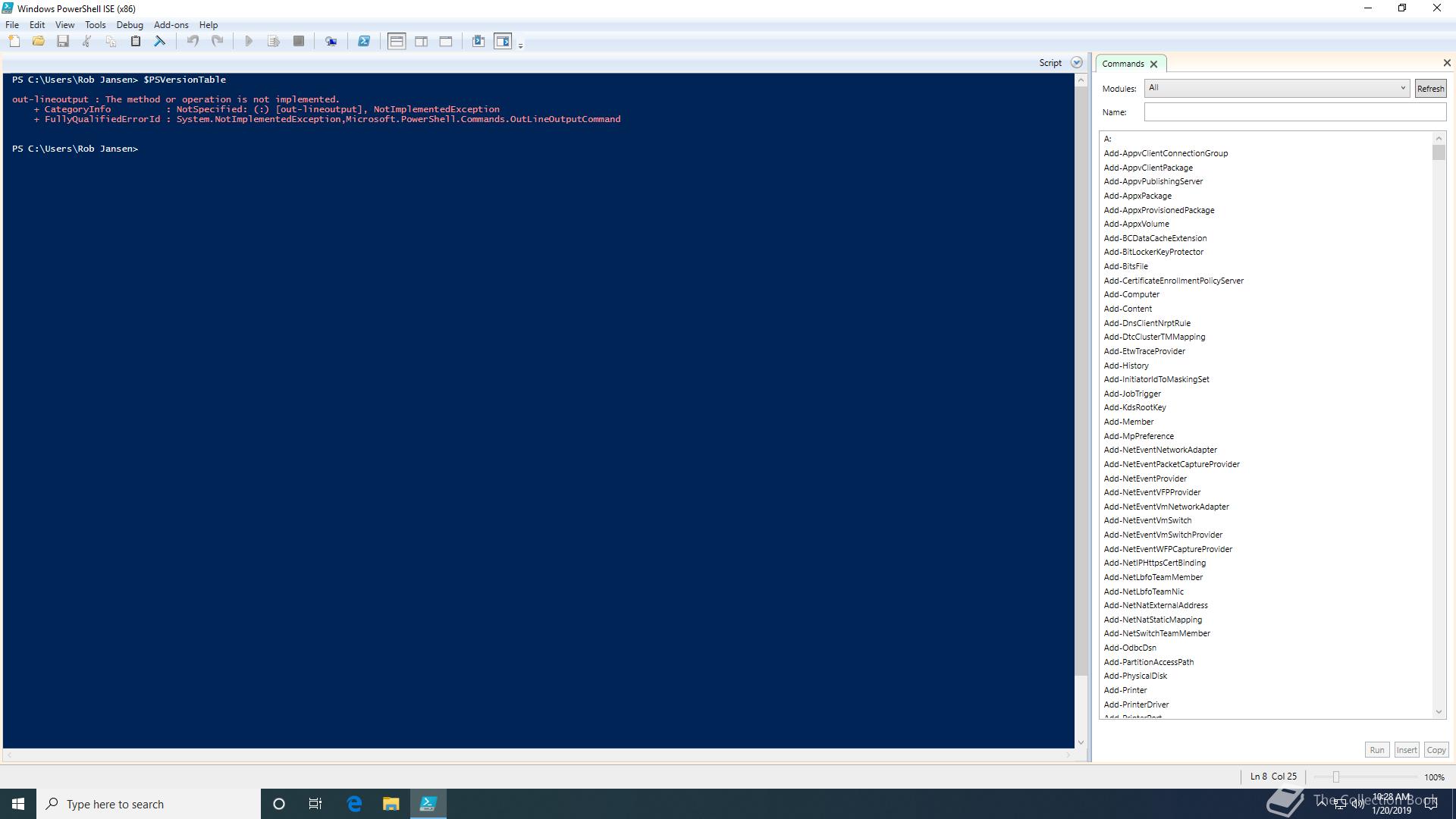Open Task View from the taskbar
The height and width of the screenshot is (819, 1456).
(x=315, y=804)
